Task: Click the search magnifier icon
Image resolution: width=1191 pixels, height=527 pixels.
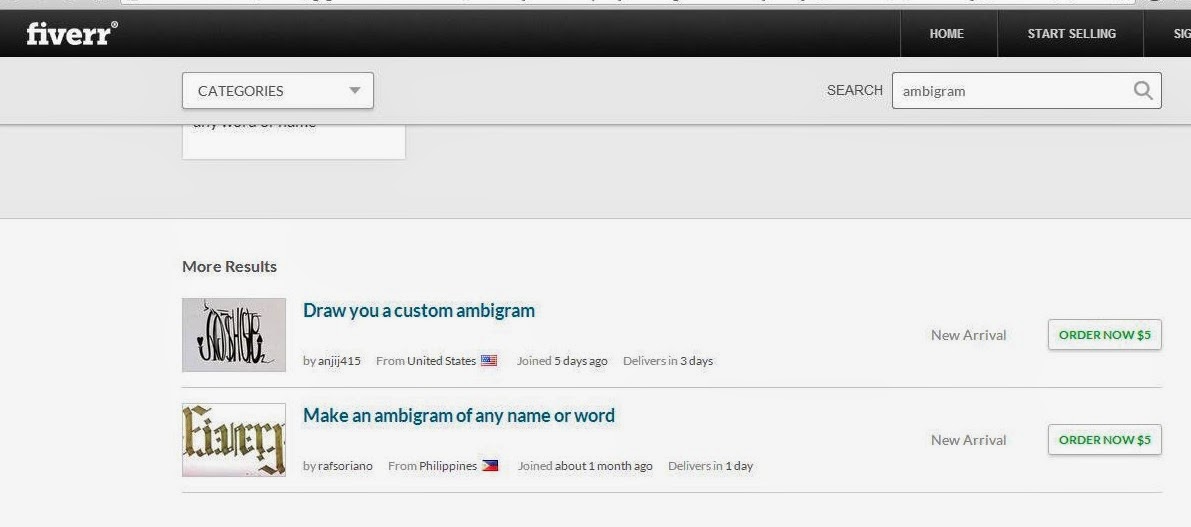Action: coord(1143,90)
